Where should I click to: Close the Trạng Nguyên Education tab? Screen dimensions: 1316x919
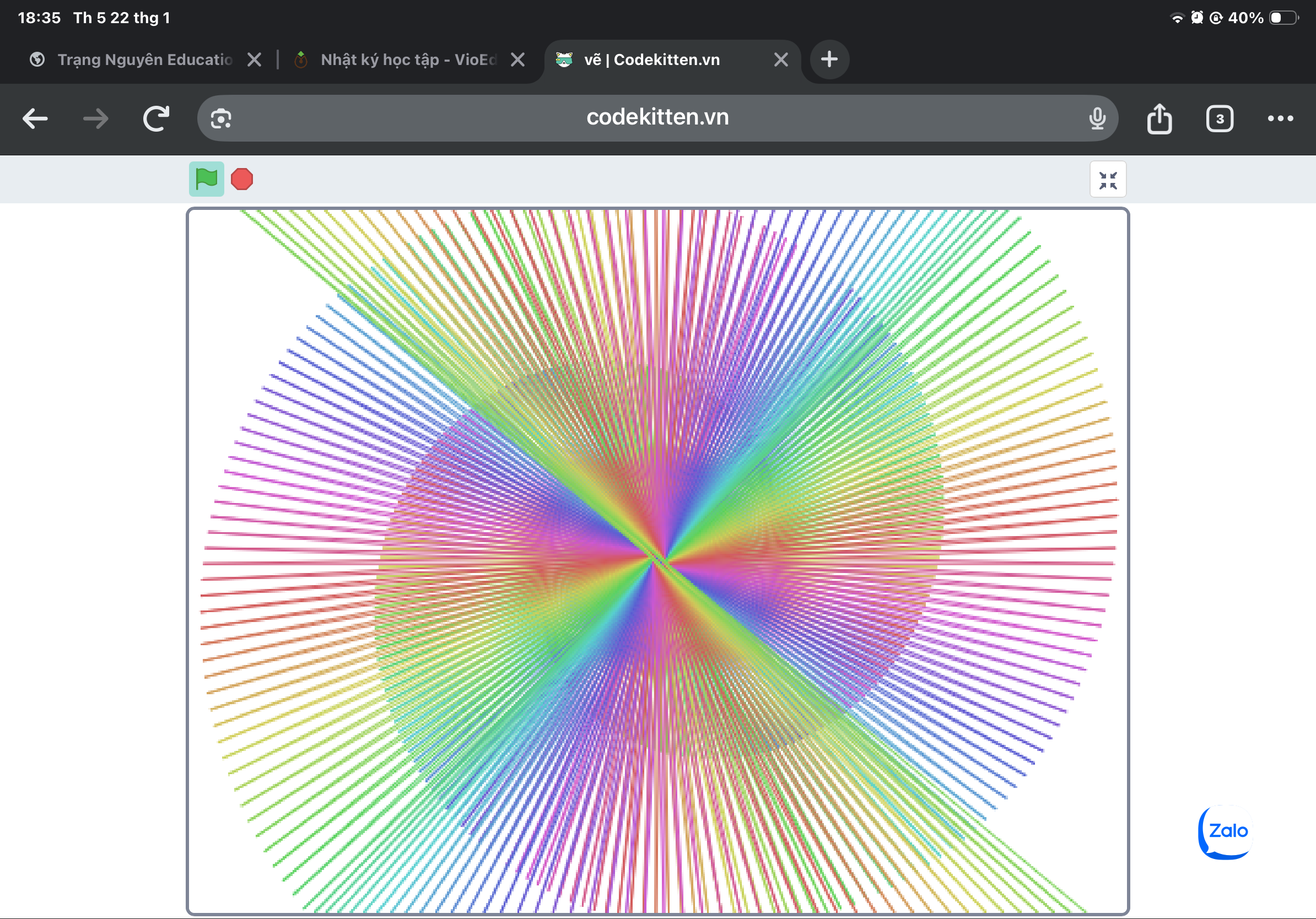pyautogui.click(x=255, y=60)
